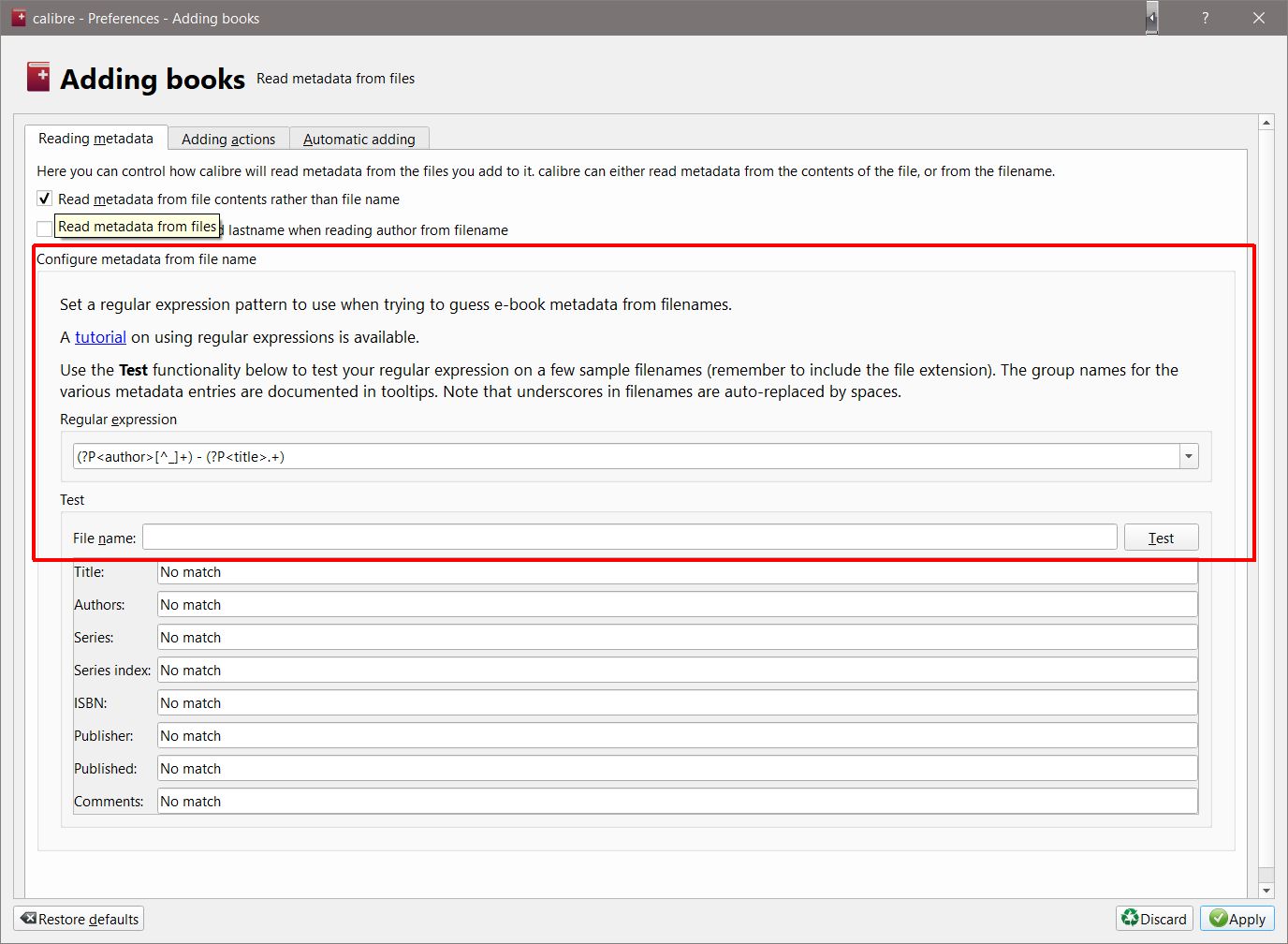Click the Comments result field
The height and width of the screenshot is (944, 1288).
(x=678, y=802)
